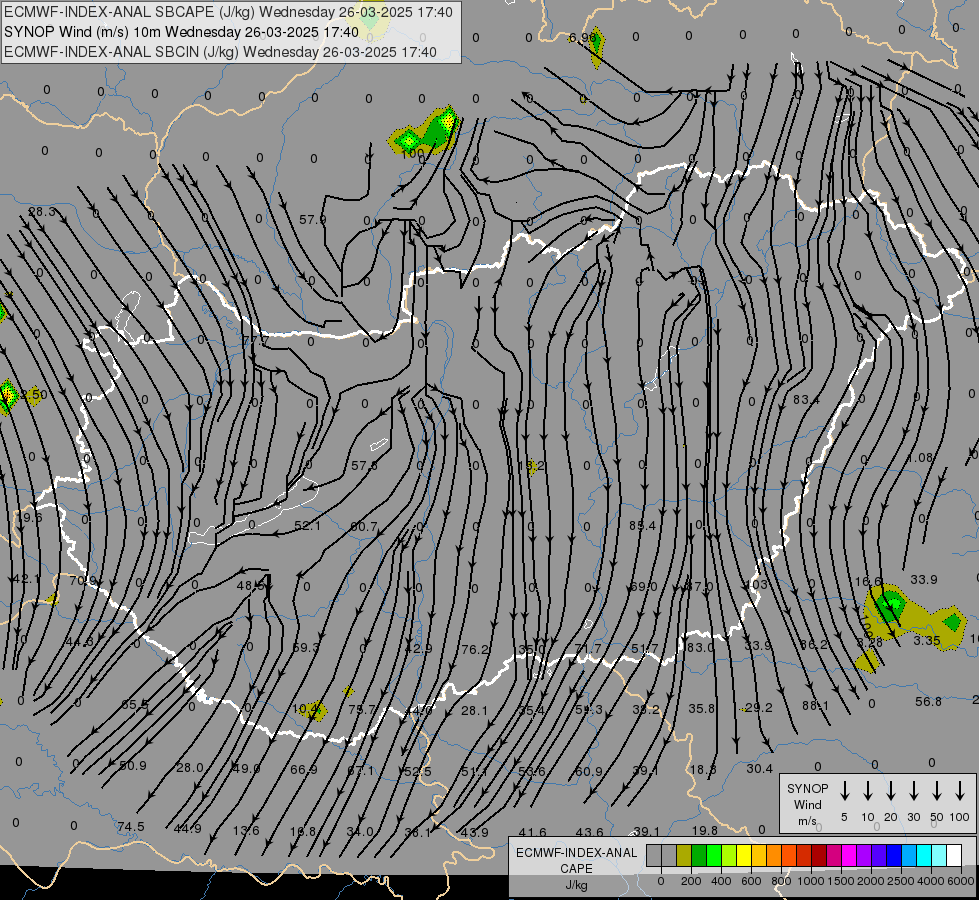The width and height of the screenshot is (979, 900).
Task: Click the 41.6 map value
Action: pyautogui.click(x=532, y=832)
